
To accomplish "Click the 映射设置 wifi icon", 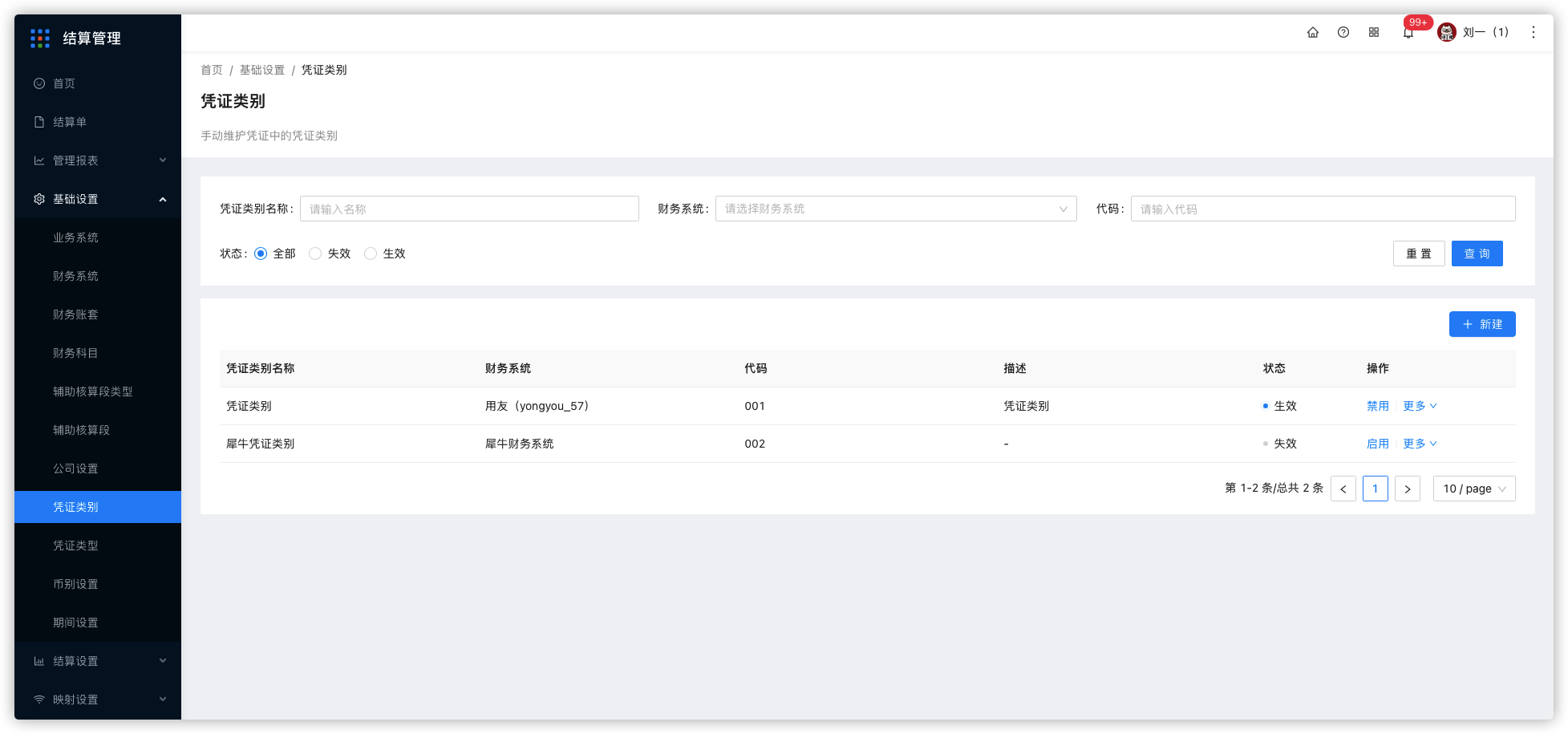I will click(x=39, y=700).
